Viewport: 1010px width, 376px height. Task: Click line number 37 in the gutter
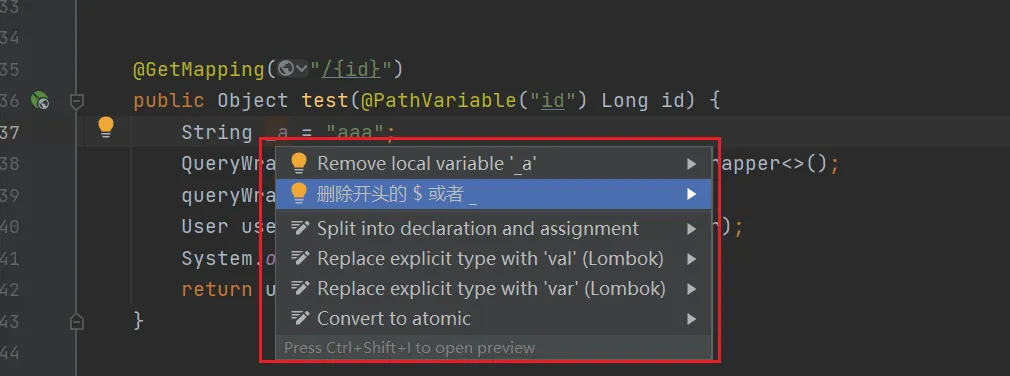point(9,132)
